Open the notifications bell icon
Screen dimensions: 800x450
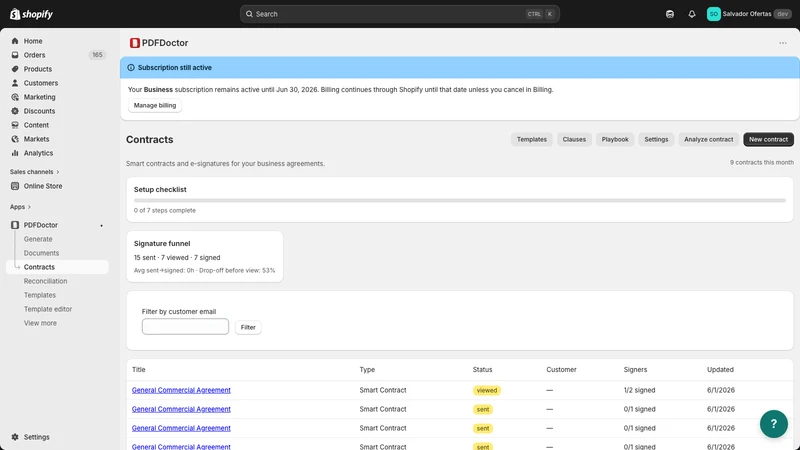point(691,14)
